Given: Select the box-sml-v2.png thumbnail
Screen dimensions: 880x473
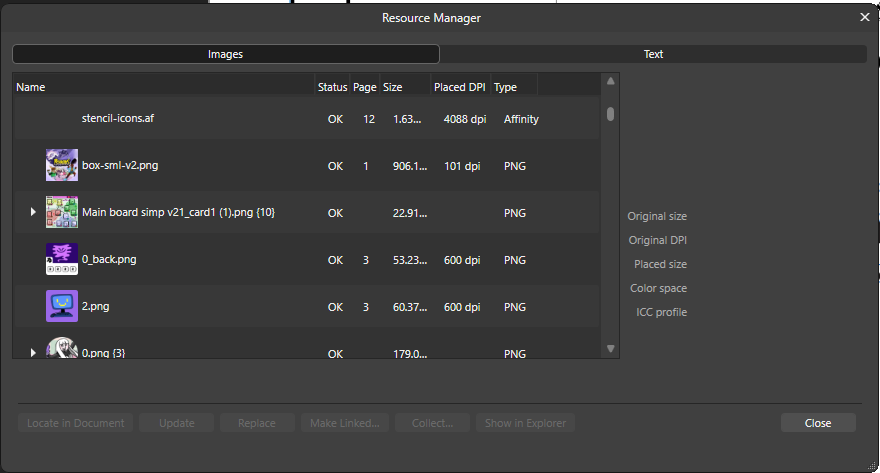Looking at the screenshot, I should point(62,165).
